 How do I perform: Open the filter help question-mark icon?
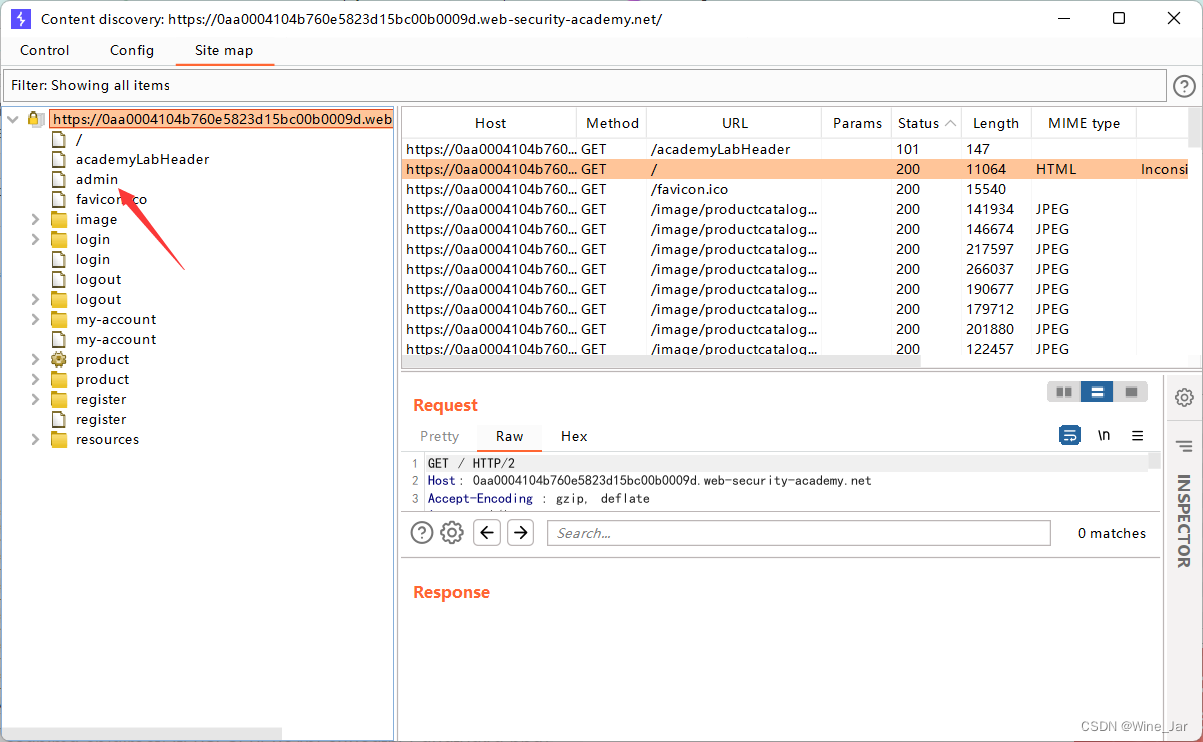point(1184,86)
